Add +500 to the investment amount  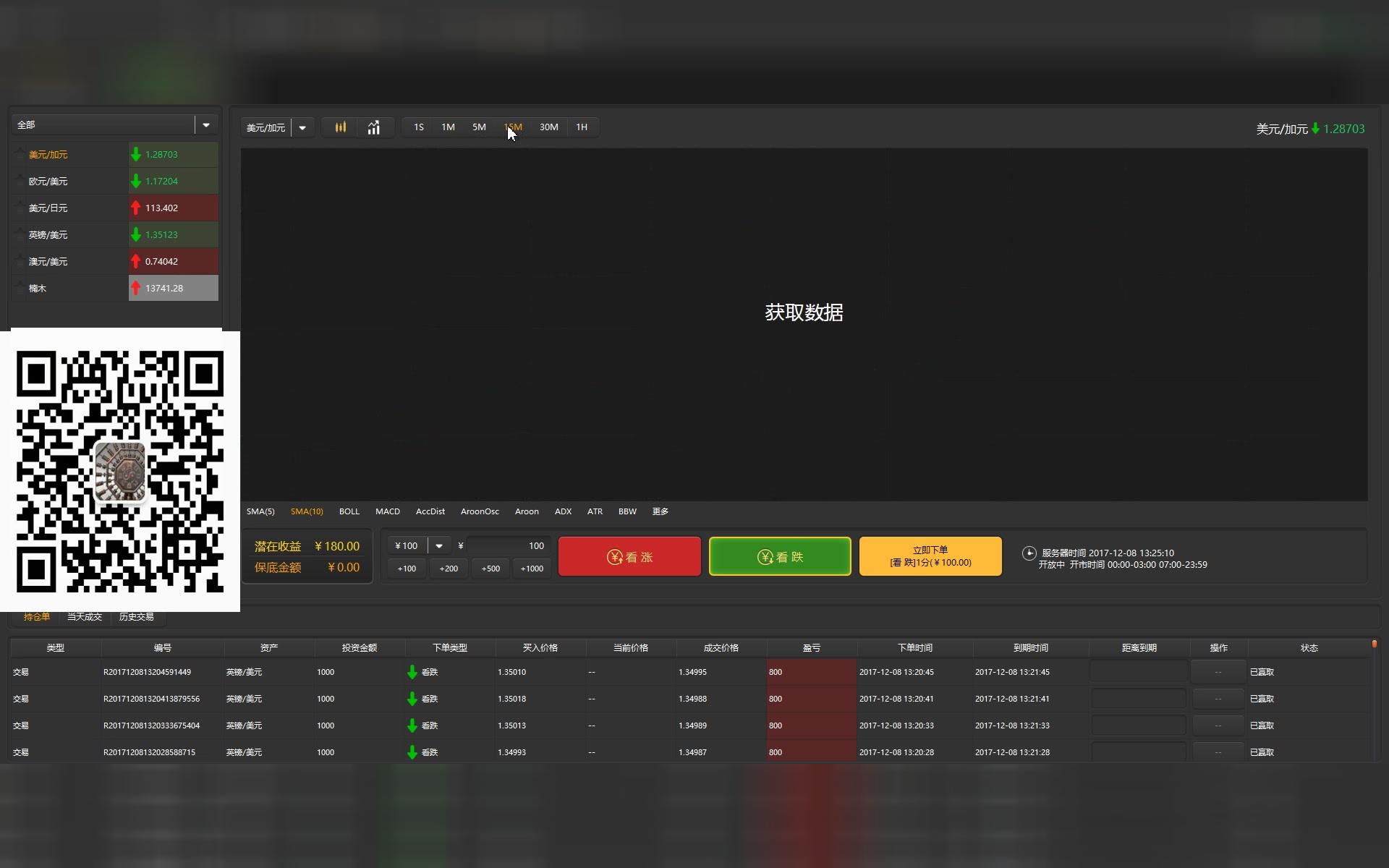click(x=490, y=569)
